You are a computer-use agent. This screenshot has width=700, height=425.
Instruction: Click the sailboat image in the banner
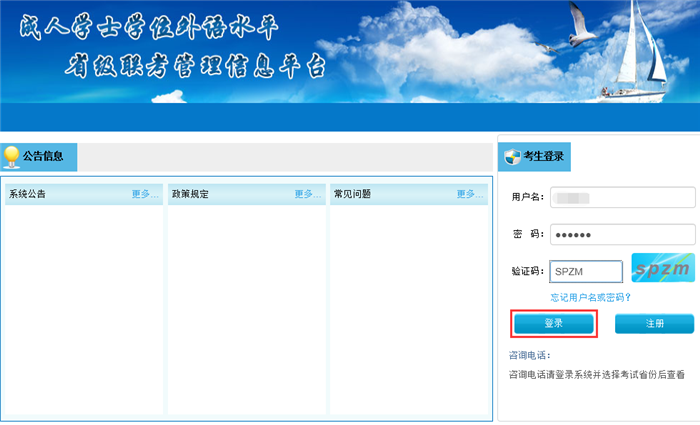pos(633,60)
